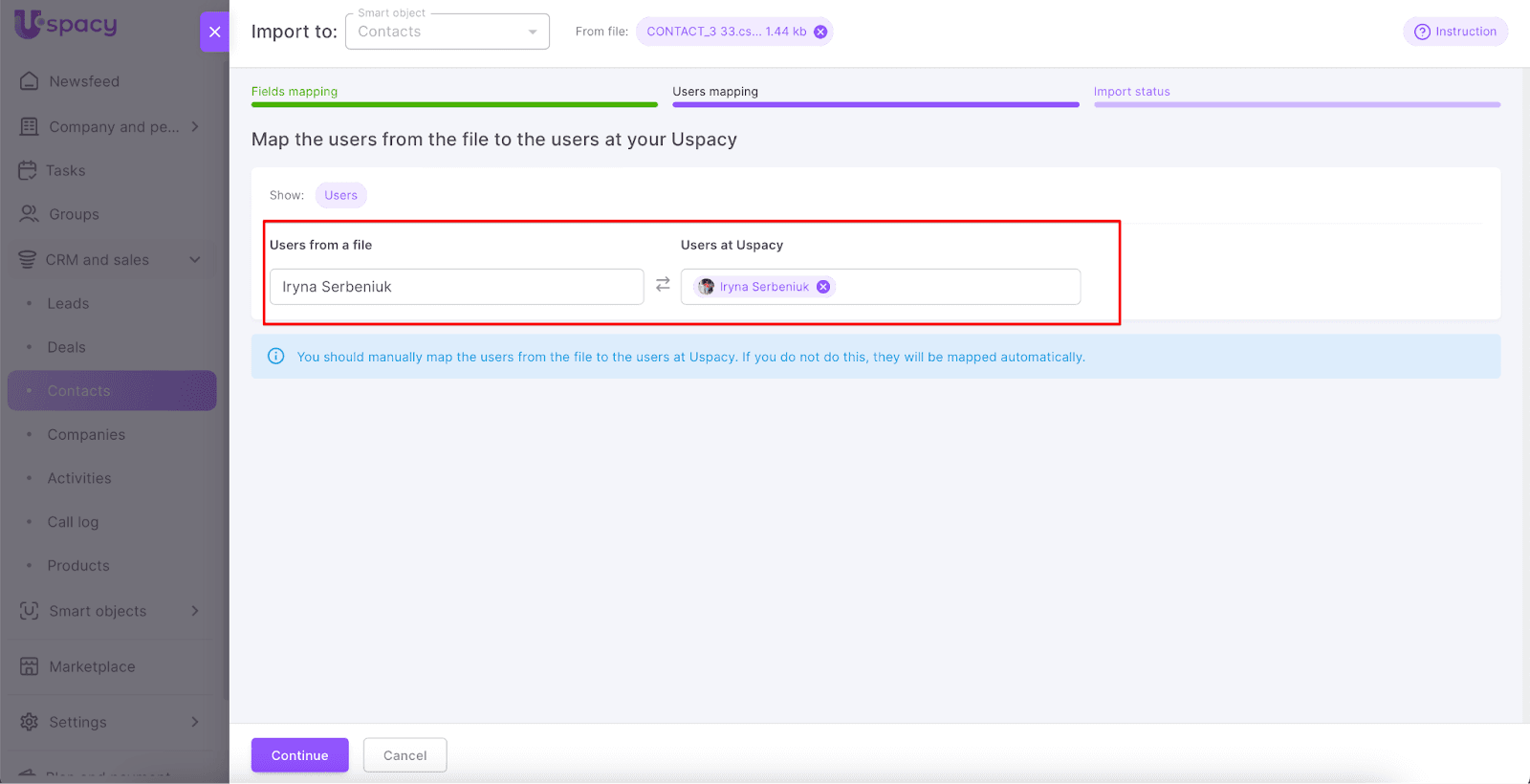Click the Import status progress bar
This screenshot has width=1530, height=784.
pyautogui.click(x=1296, y=104)
